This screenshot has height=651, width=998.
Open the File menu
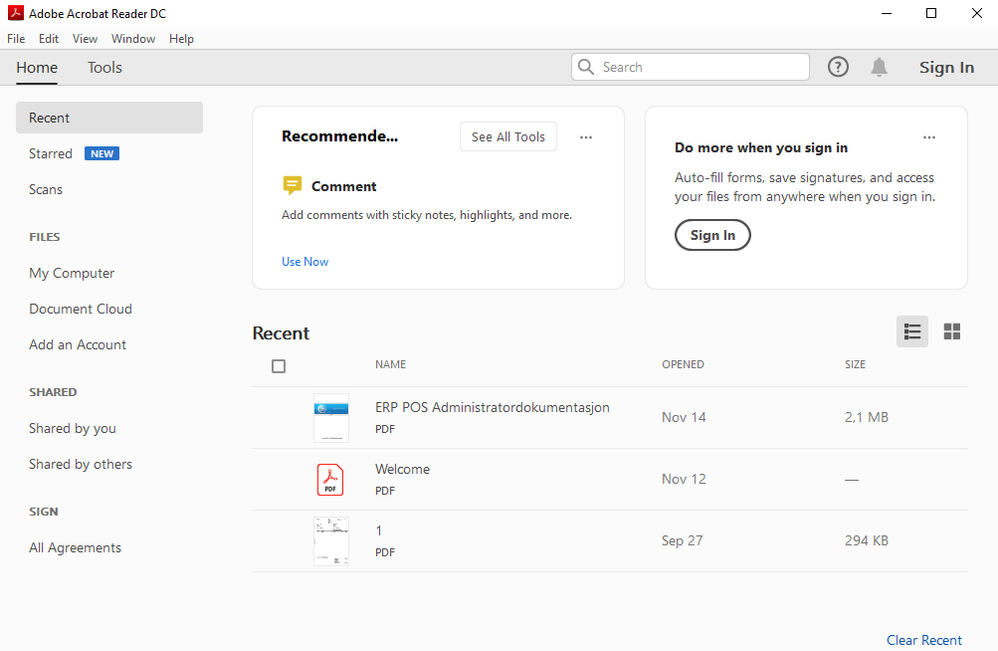click(x=16, y=39)
